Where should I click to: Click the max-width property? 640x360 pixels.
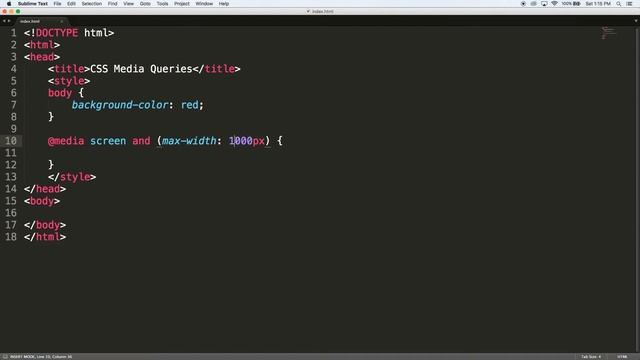(x=189, y=141)
